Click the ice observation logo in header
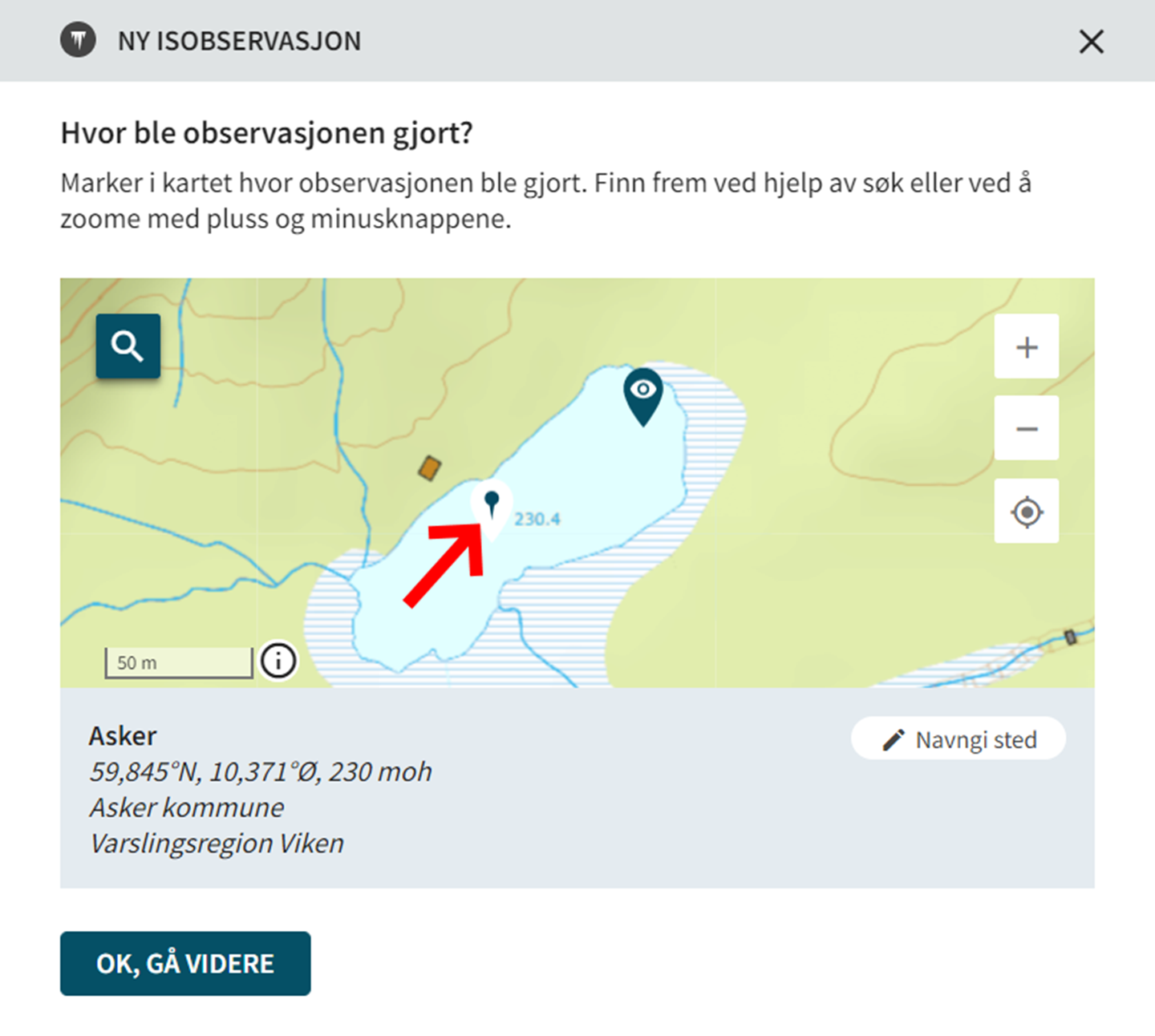Image resolution: width=1155 pixels, height=1036 pixels. 78,40
